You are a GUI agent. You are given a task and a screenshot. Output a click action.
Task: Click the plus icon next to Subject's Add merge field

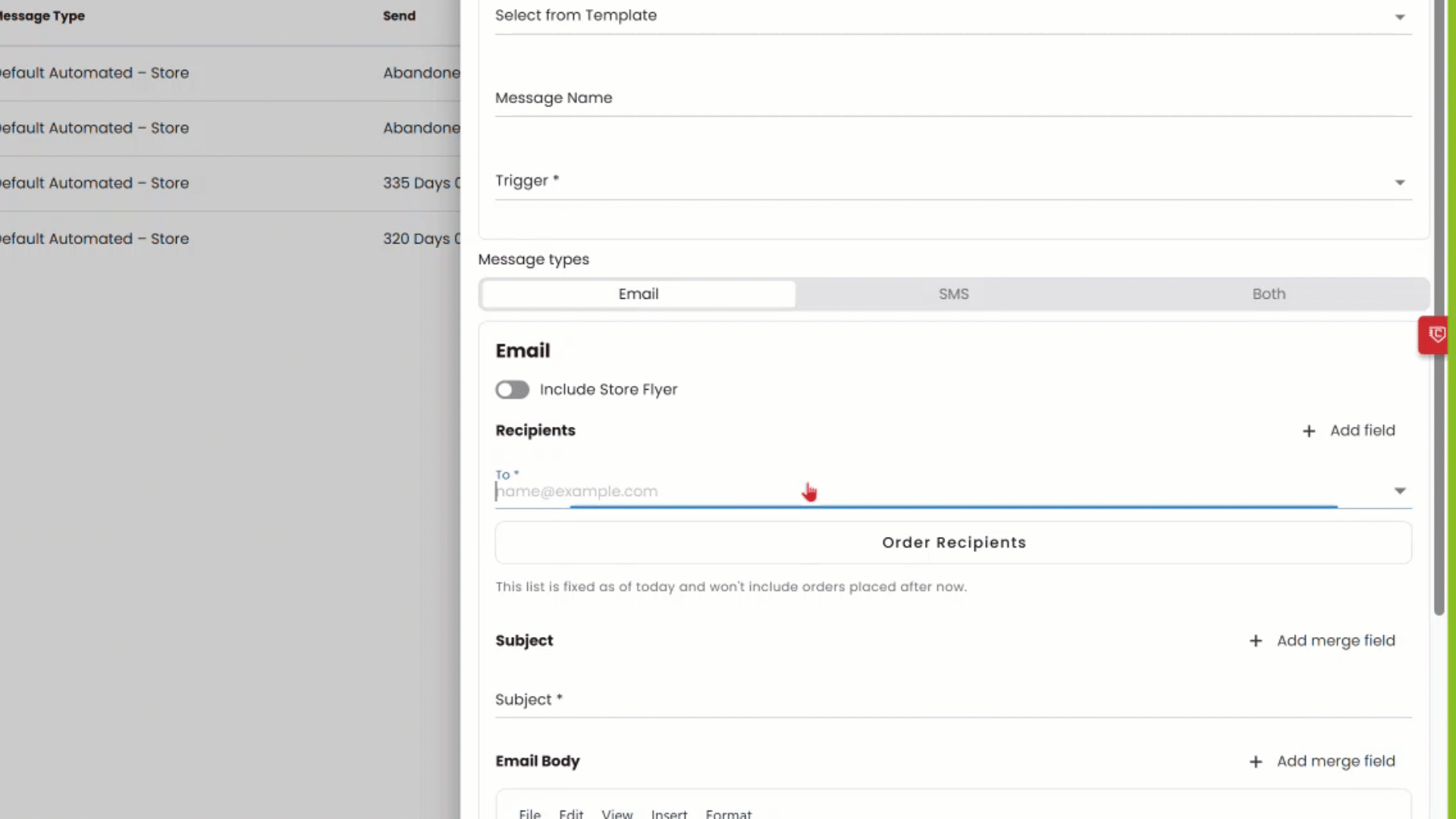point(1256,641)
